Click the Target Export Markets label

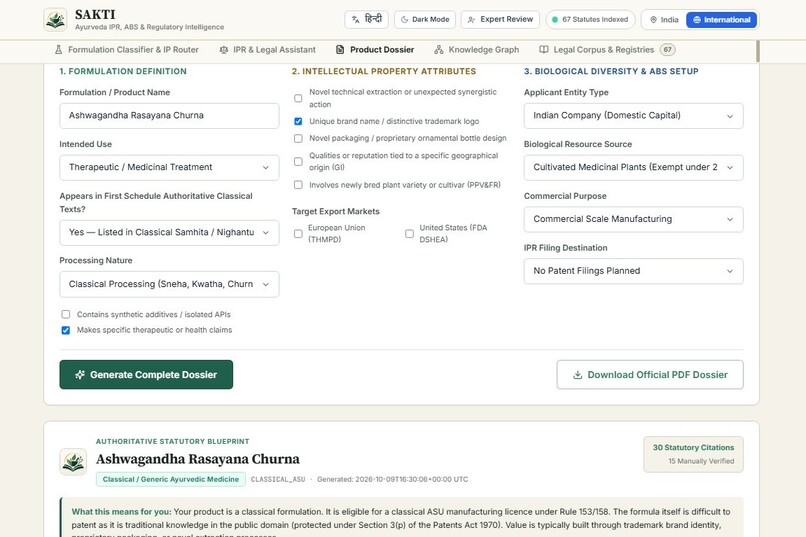click(x=336, y=211)
